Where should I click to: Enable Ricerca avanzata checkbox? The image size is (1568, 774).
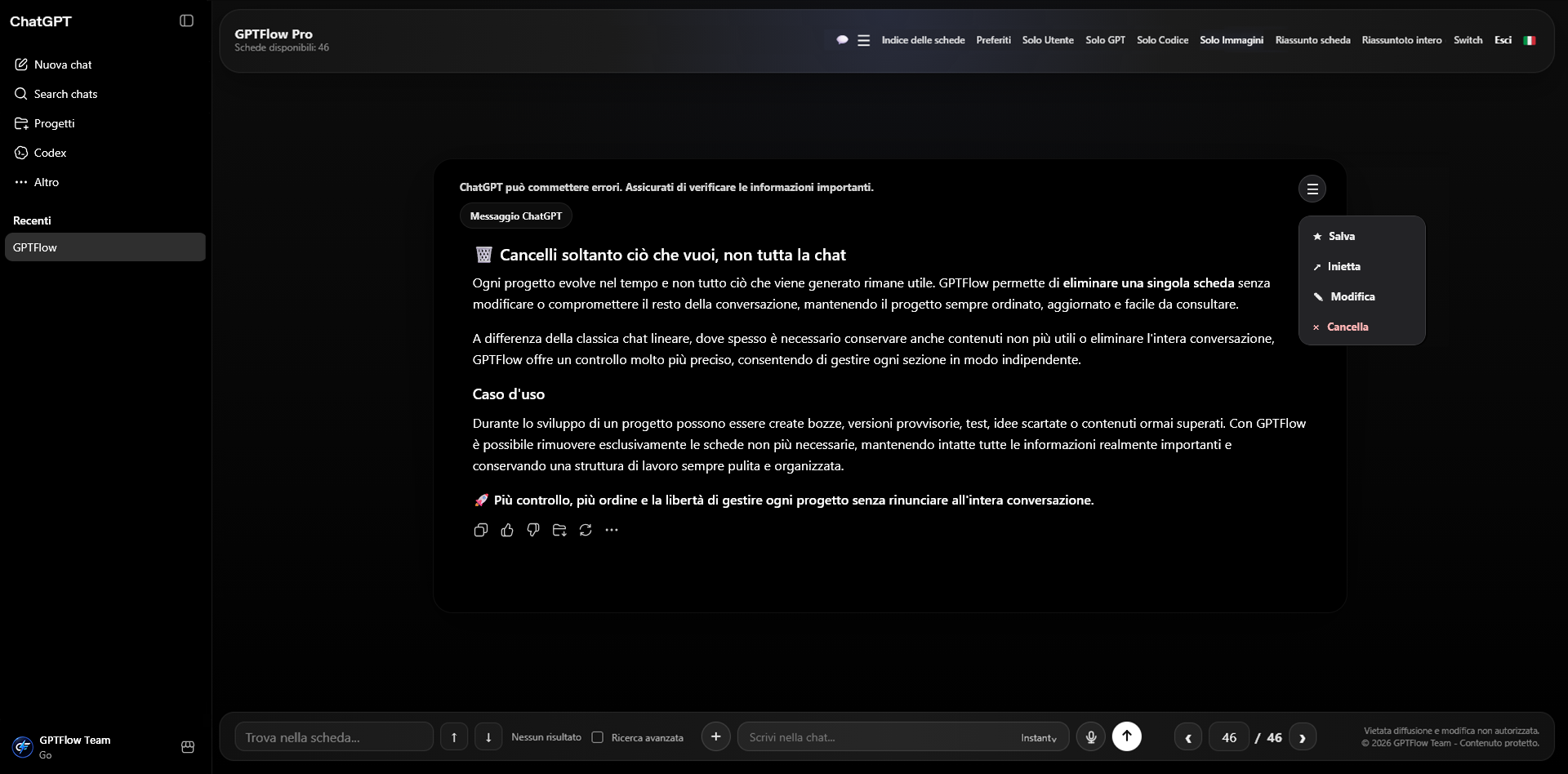click(x=598, y=737)
